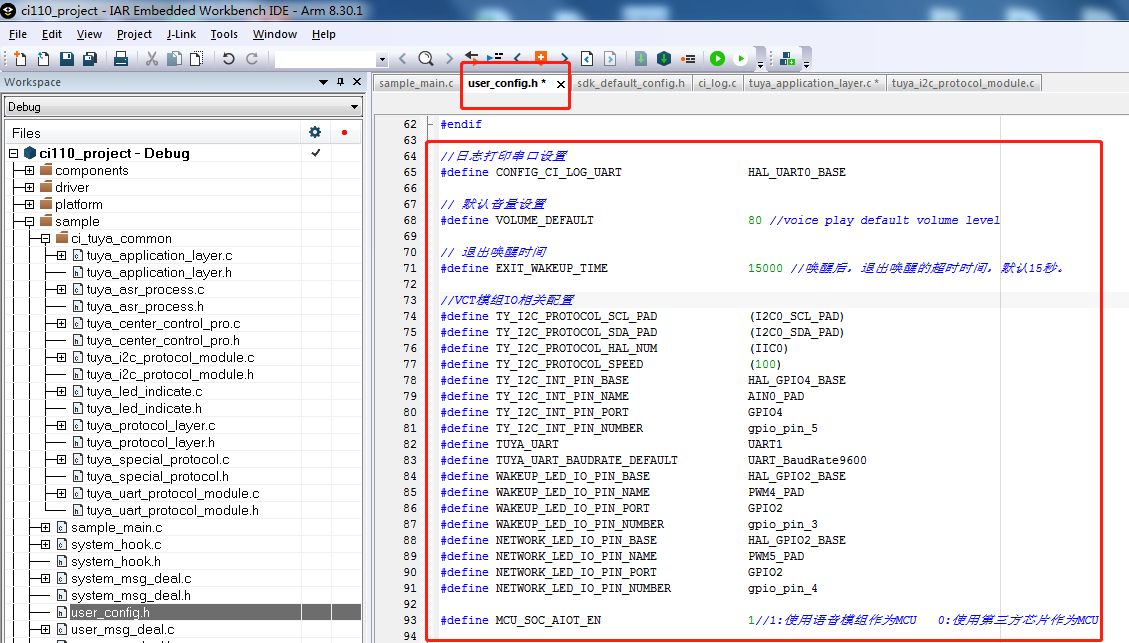Click the CMSIS-Pack installer icon
This screenshot has height=643, width=1129.
(787, 59)
